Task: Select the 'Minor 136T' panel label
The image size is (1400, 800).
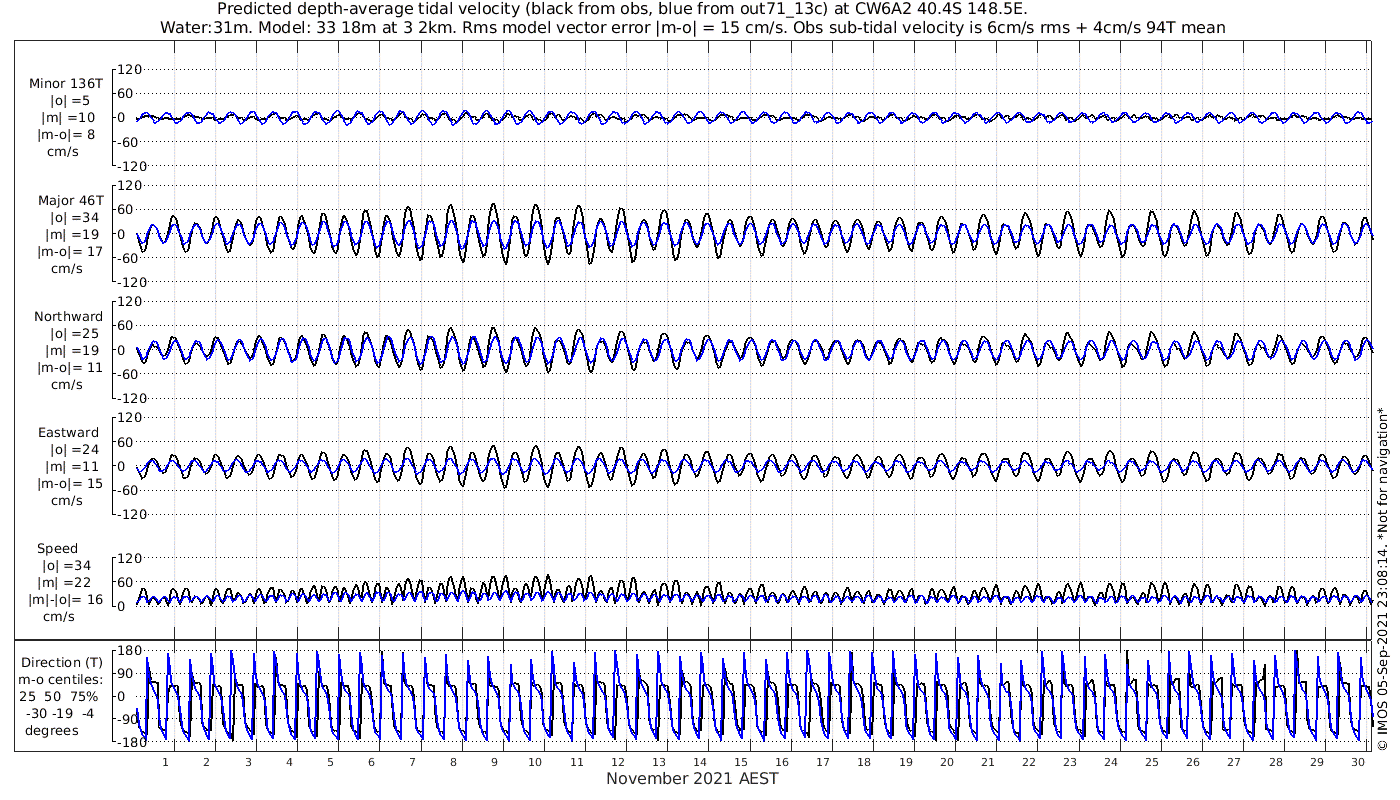Action: [x=66, y=84]
